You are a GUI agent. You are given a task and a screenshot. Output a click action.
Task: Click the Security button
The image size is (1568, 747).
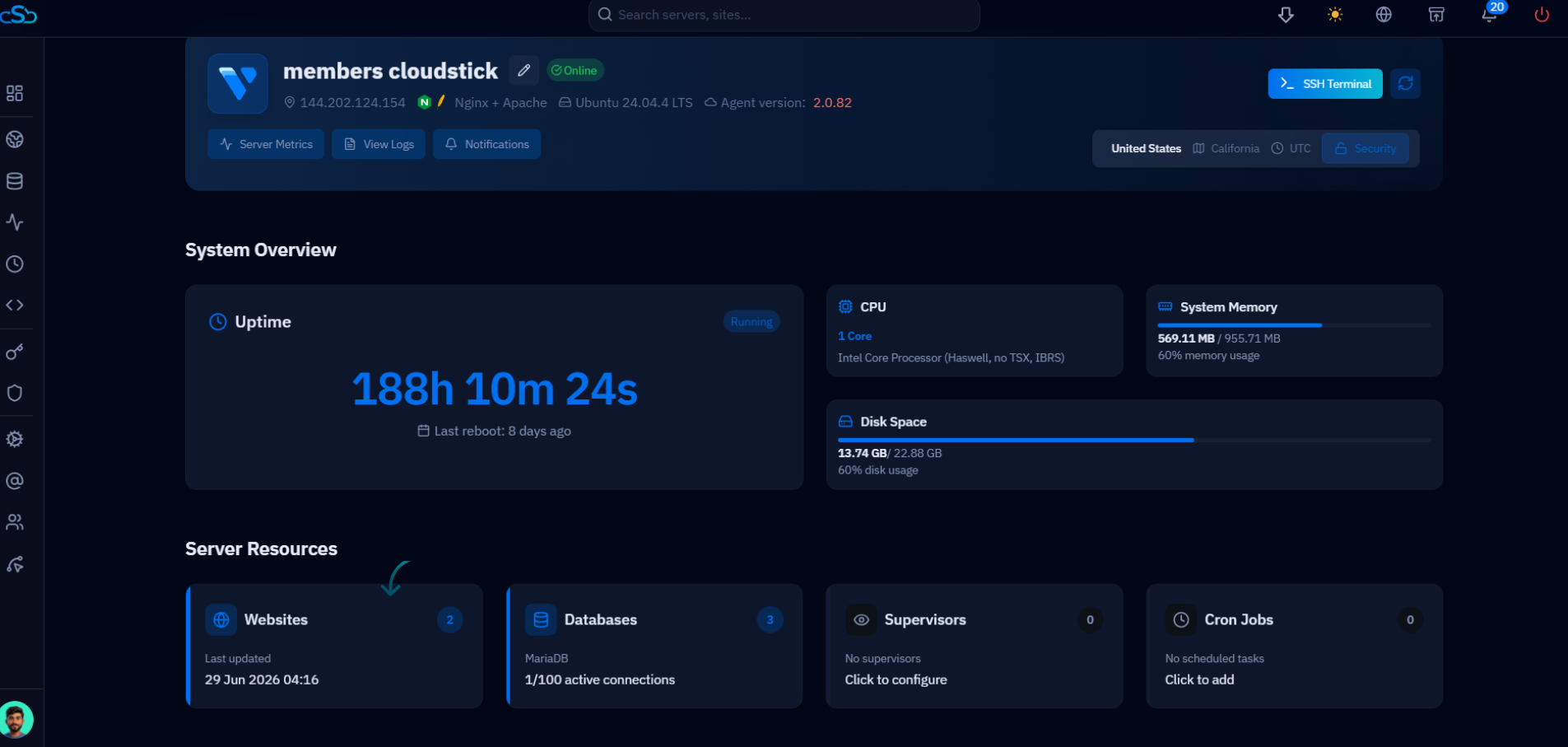point(1365,148)
